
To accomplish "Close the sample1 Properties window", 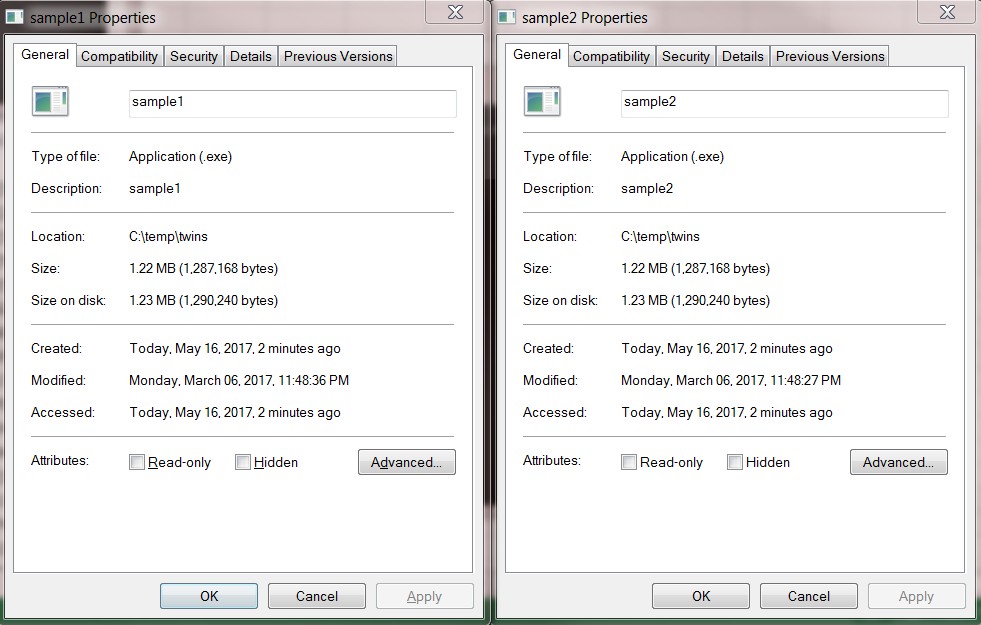I will [455, 12].
